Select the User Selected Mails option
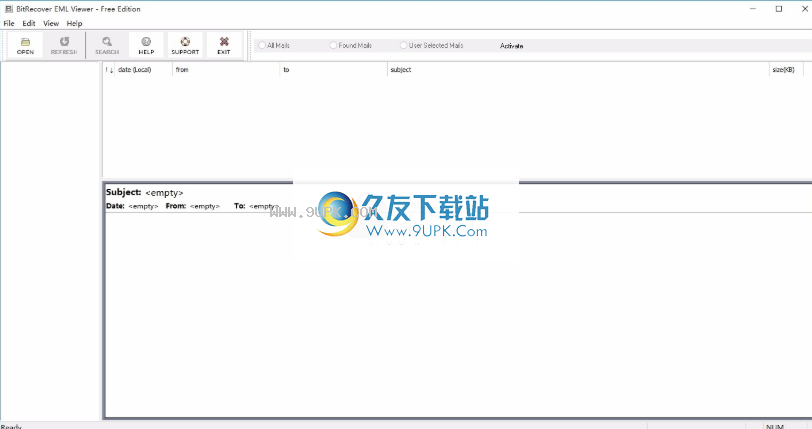The width and height of the screenshot is (812, 429). [x=403, y=46]
